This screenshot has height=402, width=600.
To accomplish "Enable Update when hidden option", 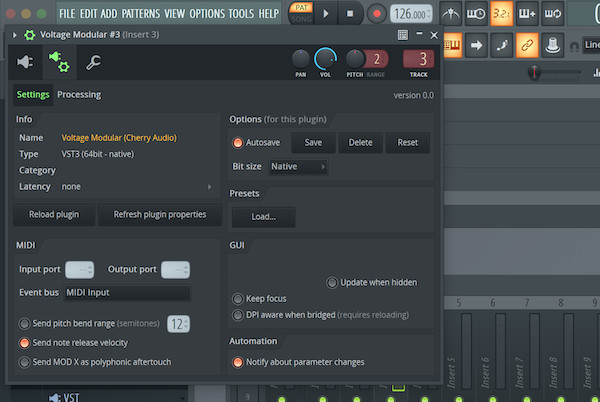I will pyautogui.click(x=372, y=283).
